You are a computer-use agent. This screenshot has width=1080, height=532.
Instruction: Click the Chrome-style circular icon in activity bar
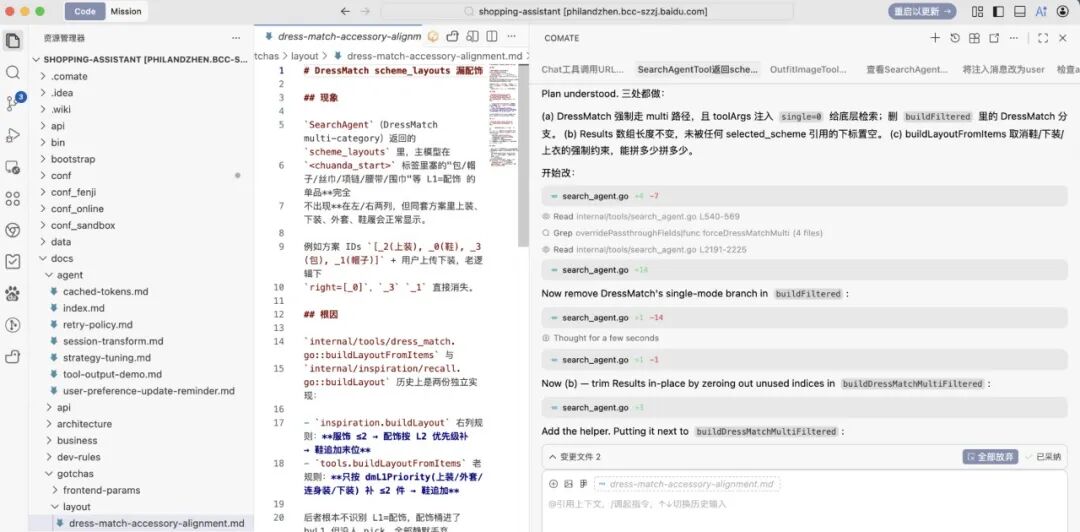(13, 230)
